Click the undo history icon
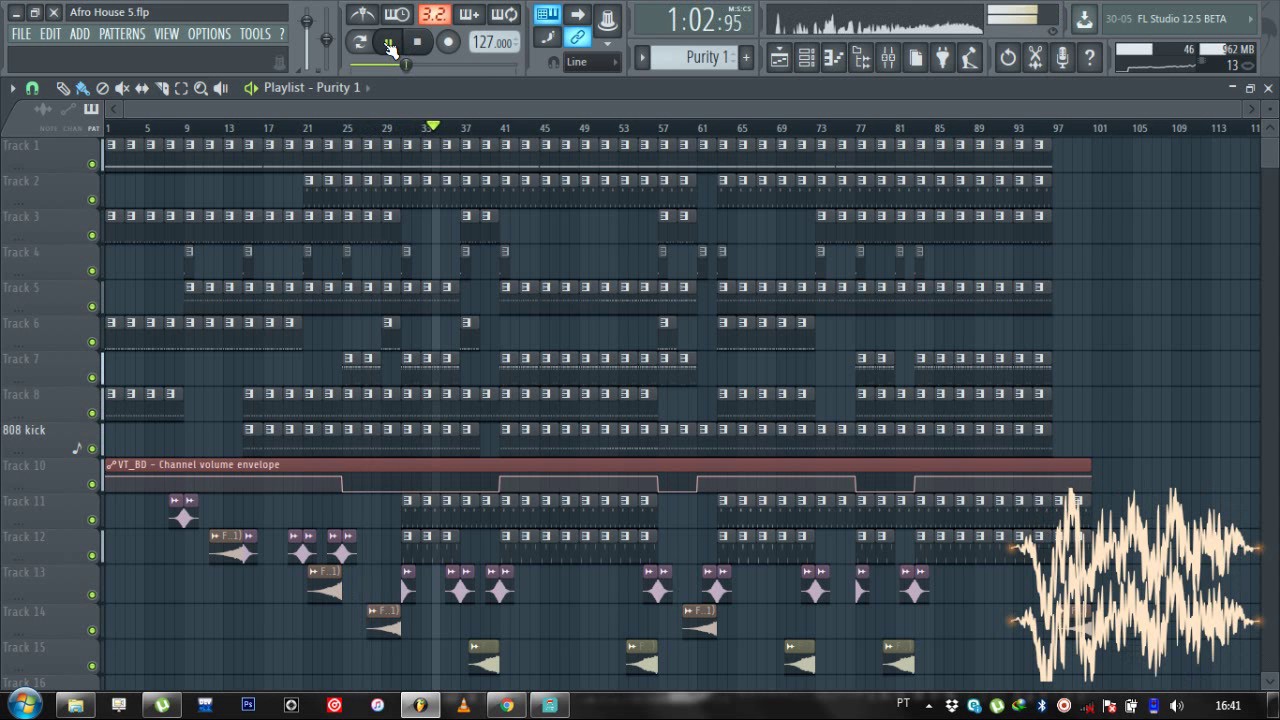Image resolution: width=1280 pixels, height=720 pixels. tap(1008, 58)
